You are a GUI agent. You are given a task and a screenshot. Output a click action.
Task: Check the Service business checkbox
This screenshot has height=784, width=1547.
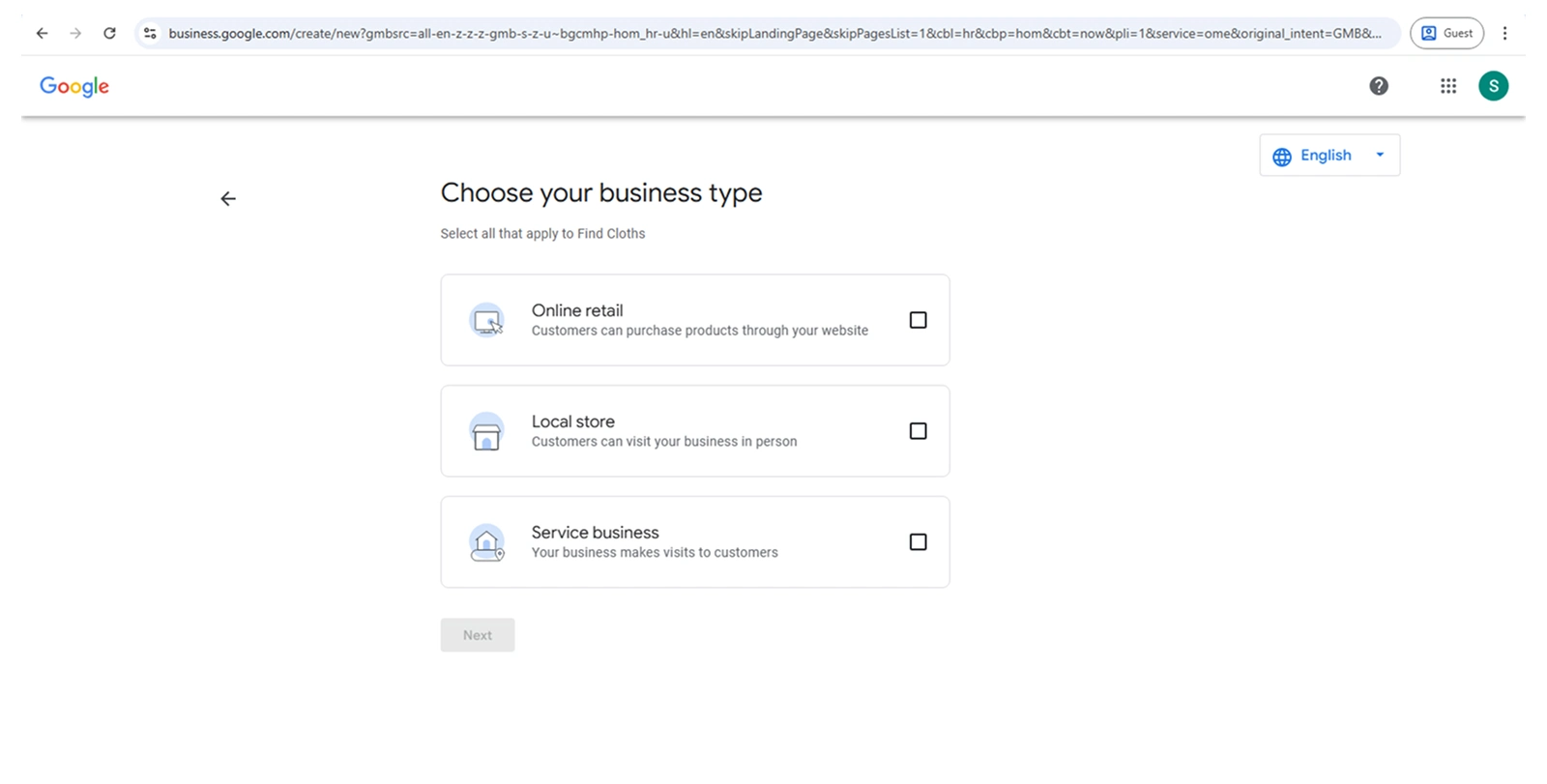pos(918,542)
